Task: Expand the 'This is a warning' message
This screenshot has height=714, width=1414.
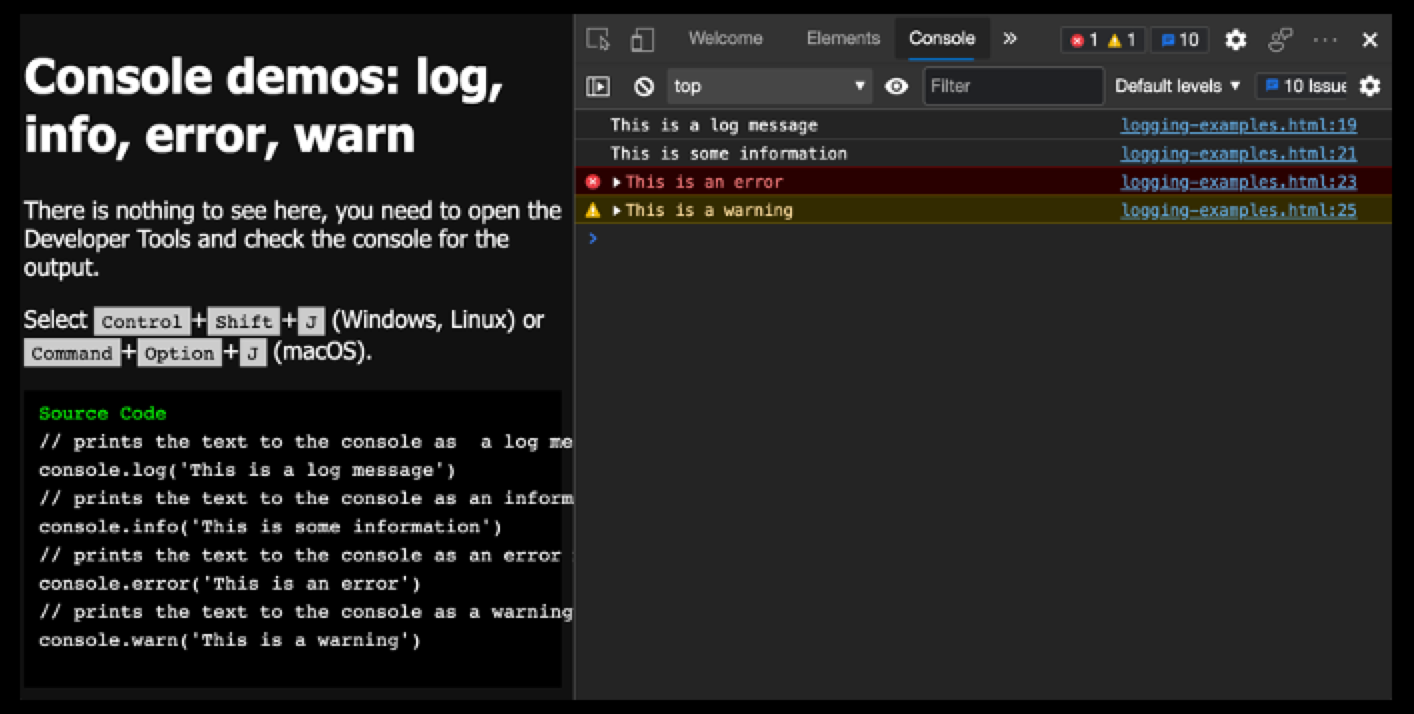Action: [617, 210]
